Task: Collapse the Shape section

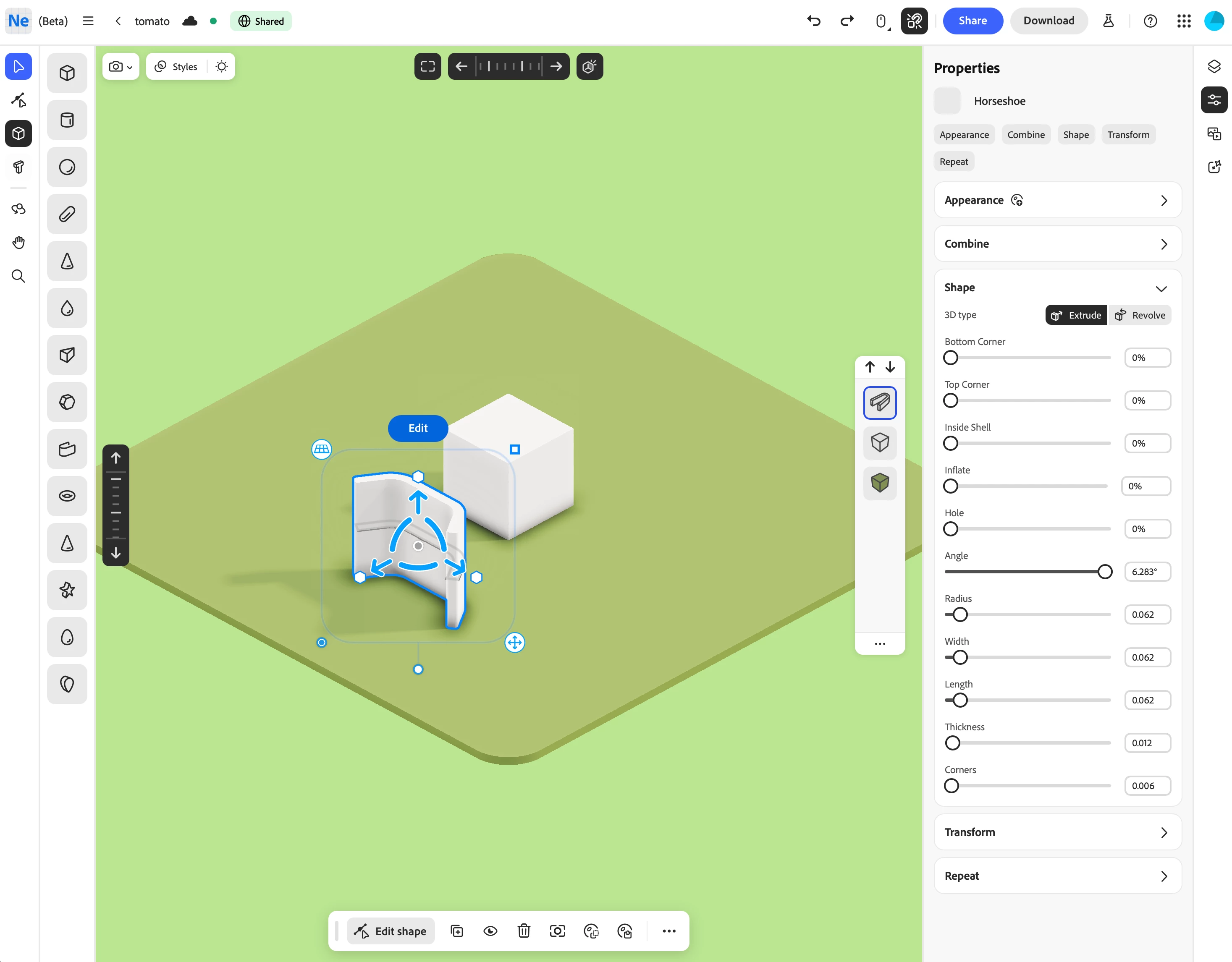Action: [x=1161, y=288]
